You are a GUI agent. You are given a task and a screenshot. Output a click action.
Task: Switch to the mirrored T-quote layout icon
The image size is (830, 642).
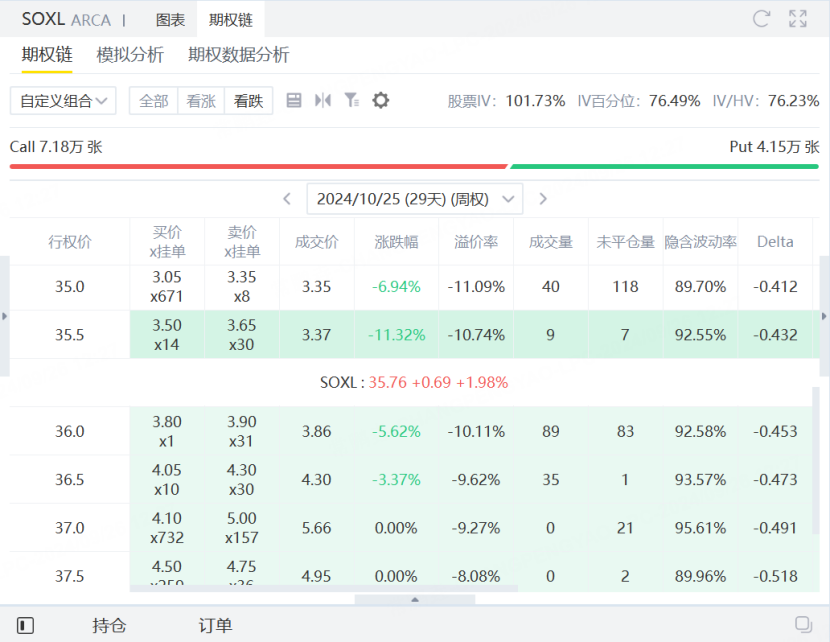pos(323,100)
